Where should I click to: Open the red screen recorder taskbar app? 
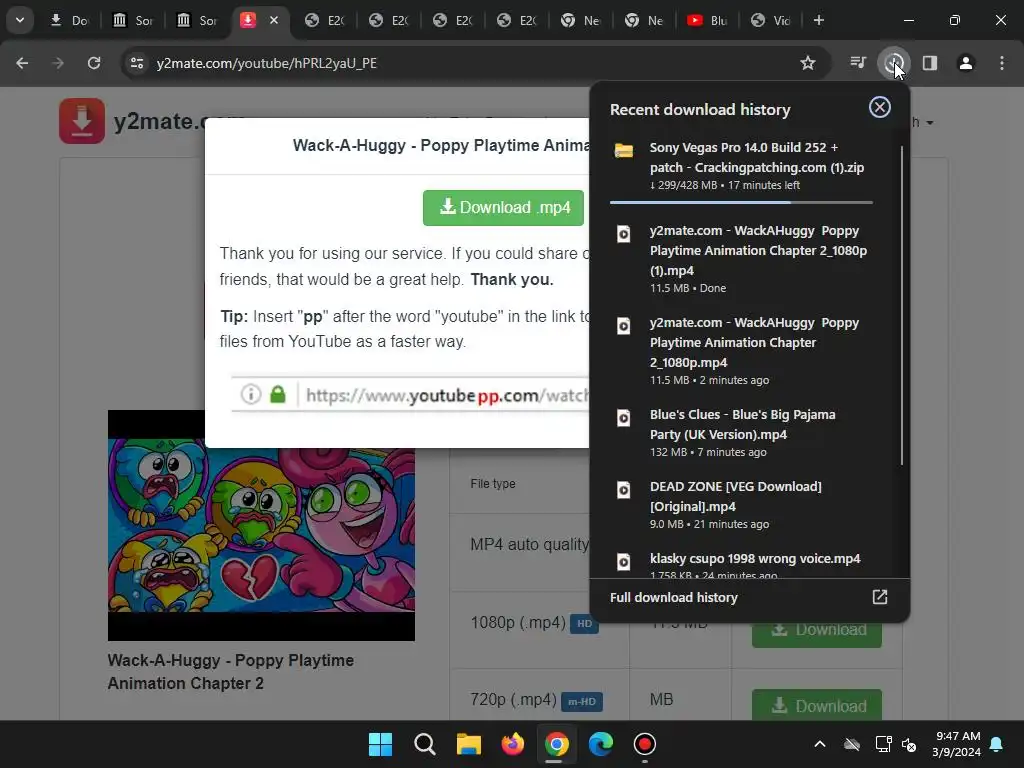[x=645, y=744]
